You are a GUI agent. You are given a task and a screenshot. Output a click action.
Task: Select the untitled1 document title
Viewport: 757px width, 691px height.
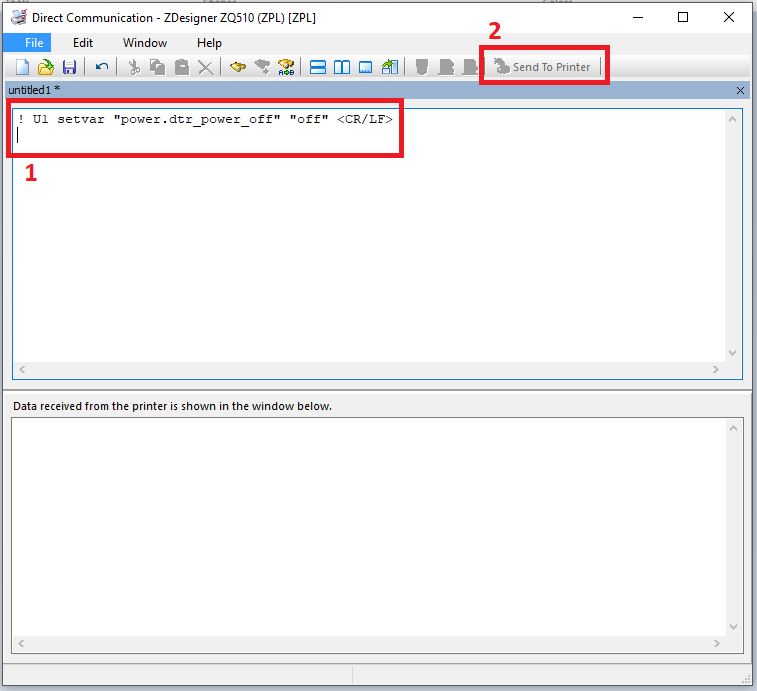(x=34, y=90)
